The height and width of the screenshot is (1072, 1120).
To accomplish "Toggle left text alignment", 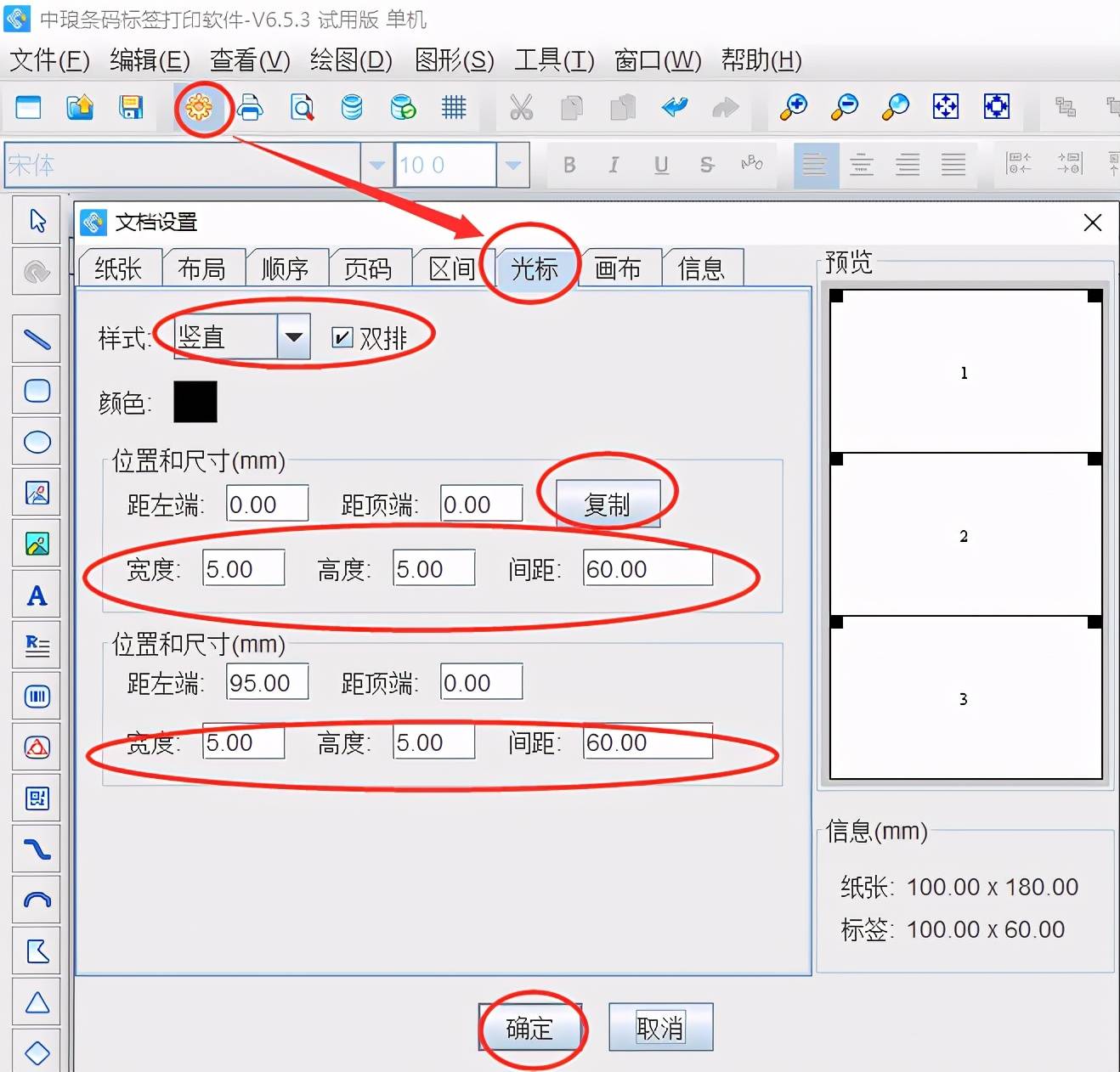I will click(x=815, y=165).
